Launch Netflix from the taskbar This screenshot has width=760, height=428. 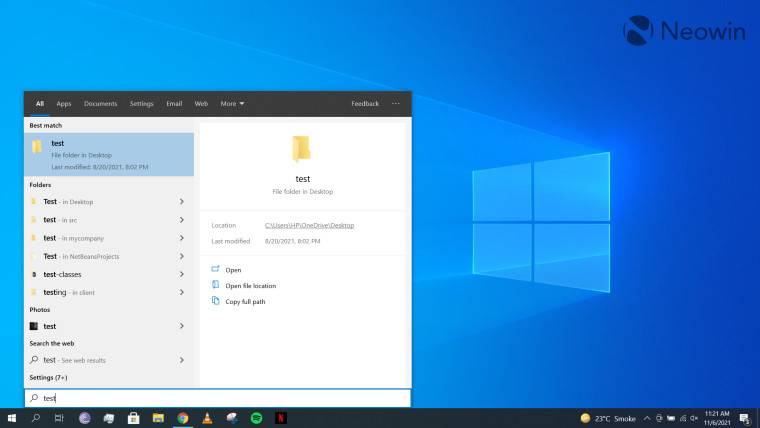coord(281,418)
